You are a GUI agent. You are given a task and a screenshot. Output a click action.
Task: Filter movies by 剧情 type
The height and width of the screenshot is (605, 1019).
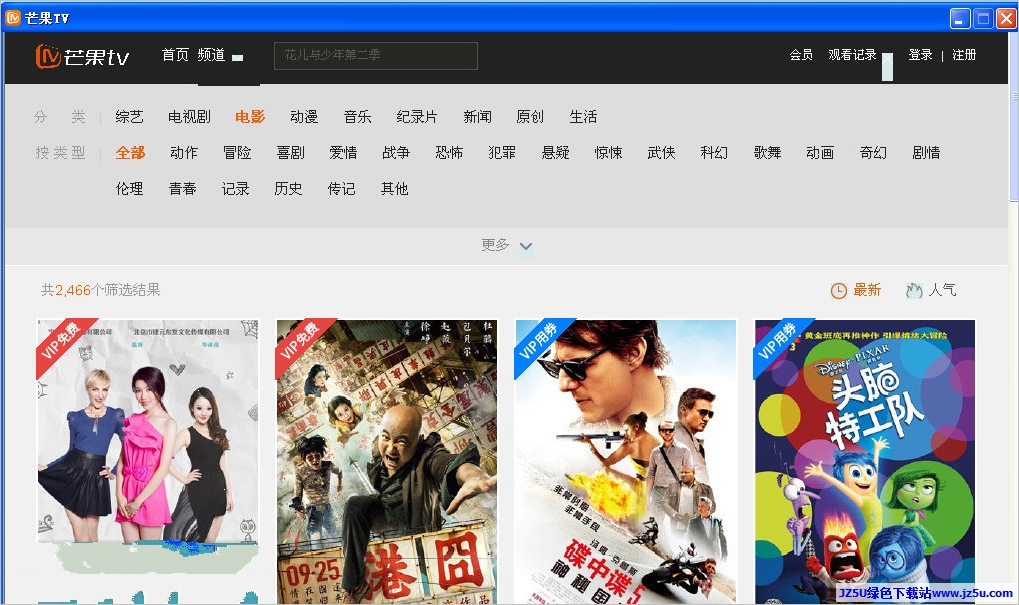pyautogui.click(x=927, y=153)
